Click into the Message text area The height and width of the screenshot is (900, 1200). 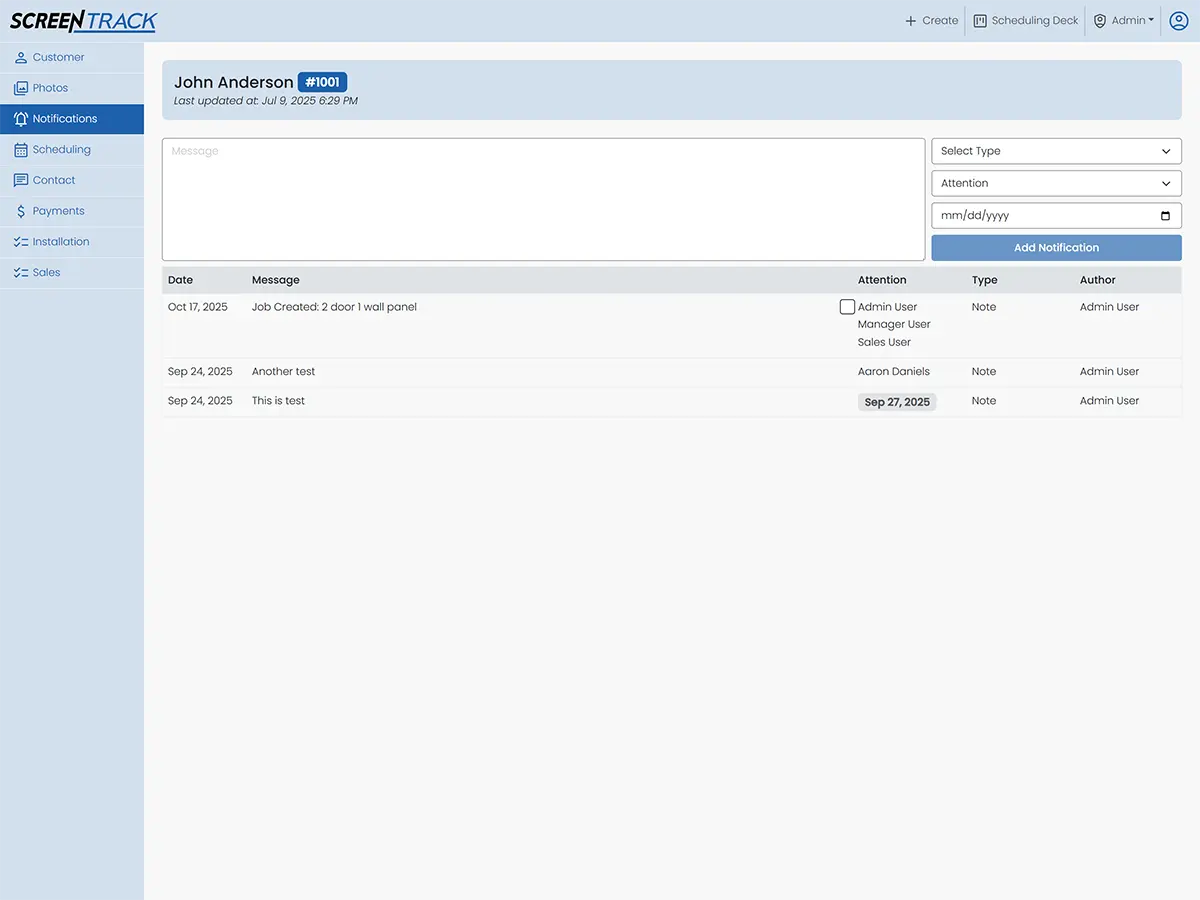(543, 200)
